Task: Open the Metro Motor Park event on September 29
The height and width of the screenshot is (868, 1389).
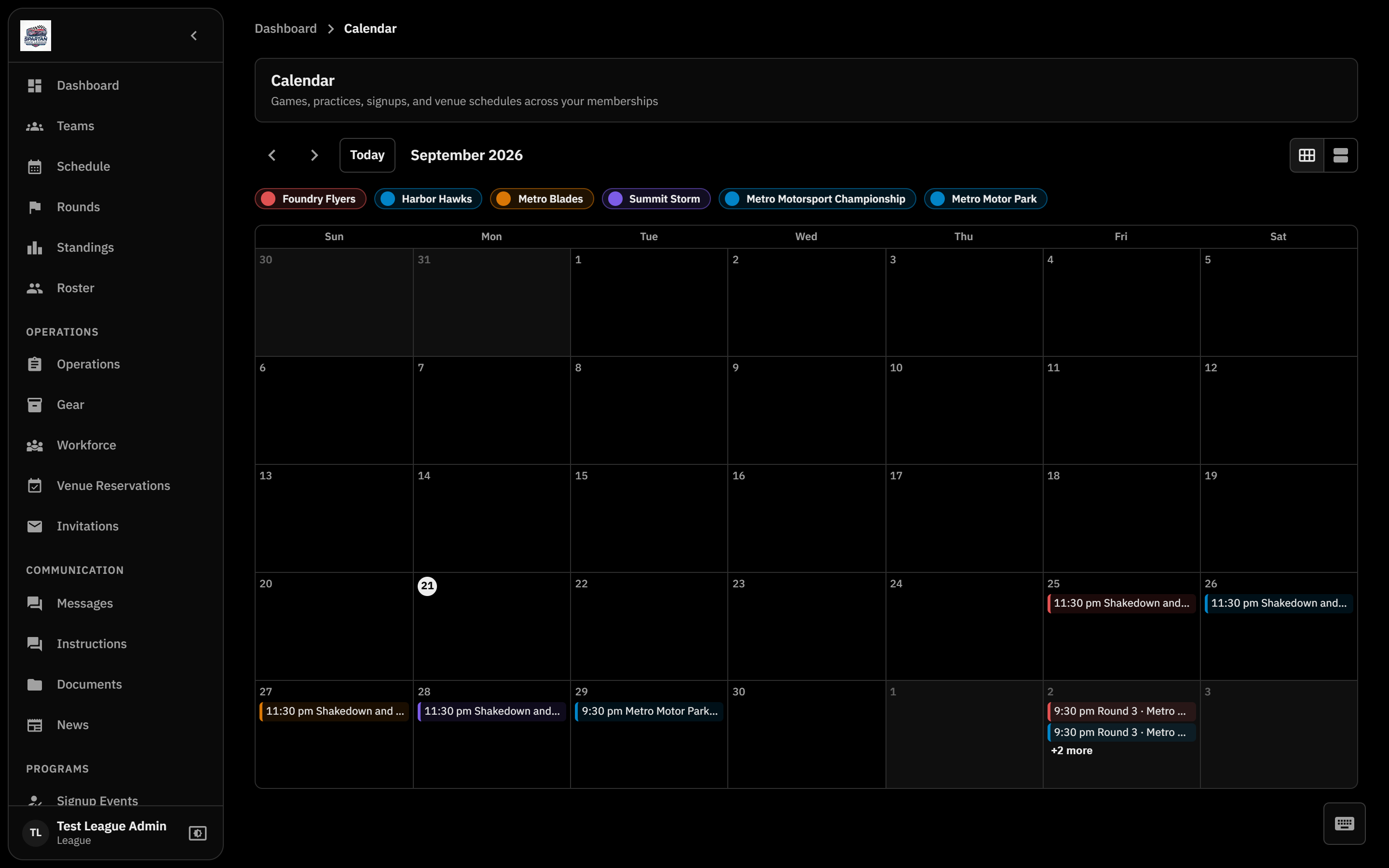Action: (649, 711)
